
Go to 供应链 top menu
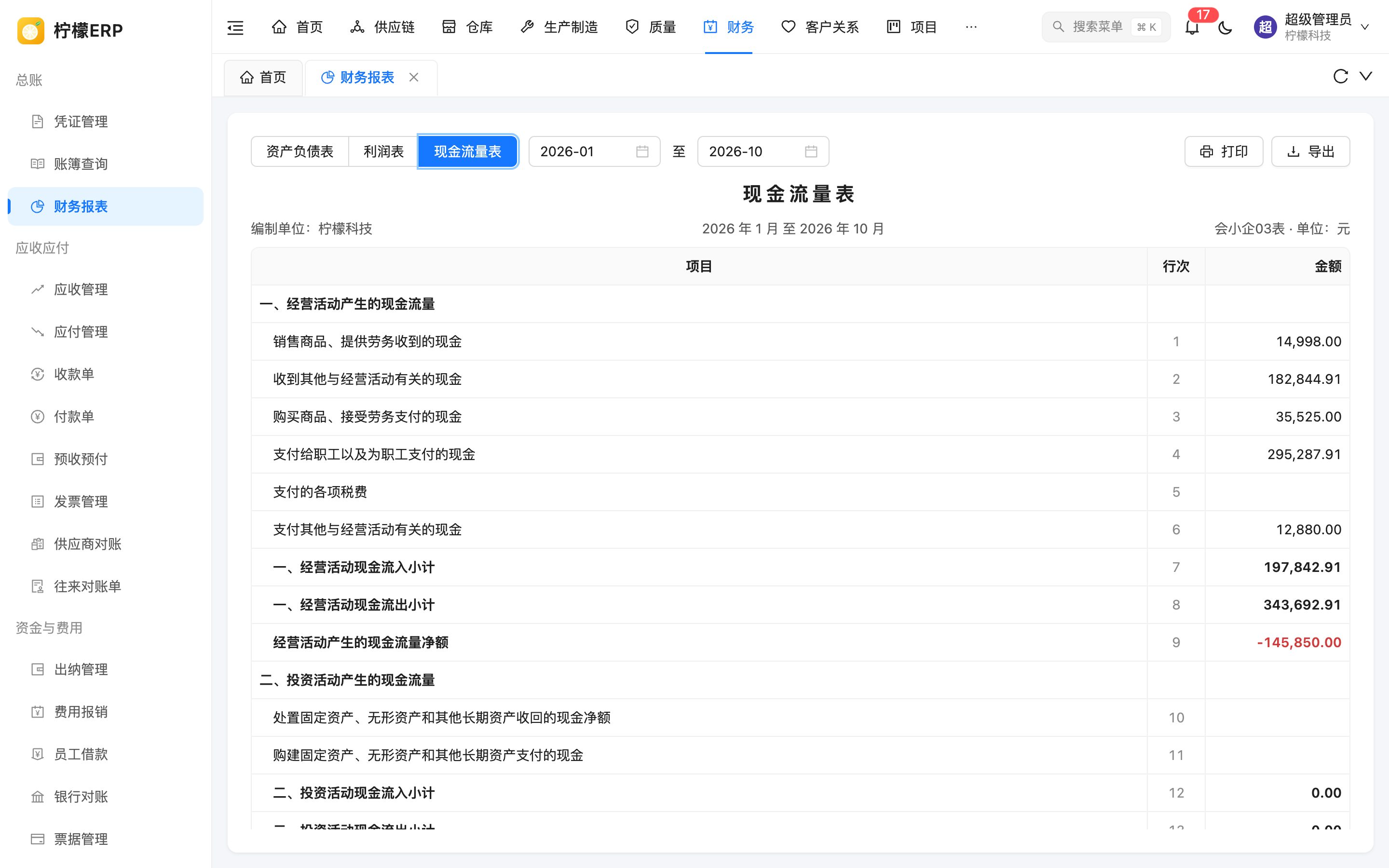click(382, 27)
